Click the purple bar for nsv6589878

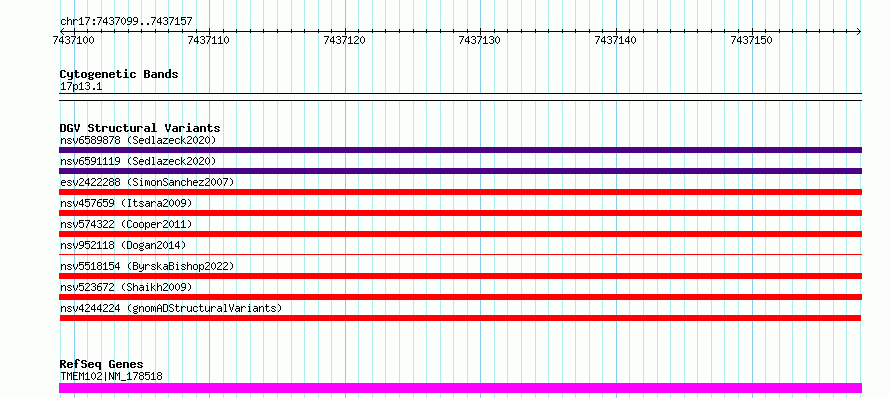click(460, 150)
